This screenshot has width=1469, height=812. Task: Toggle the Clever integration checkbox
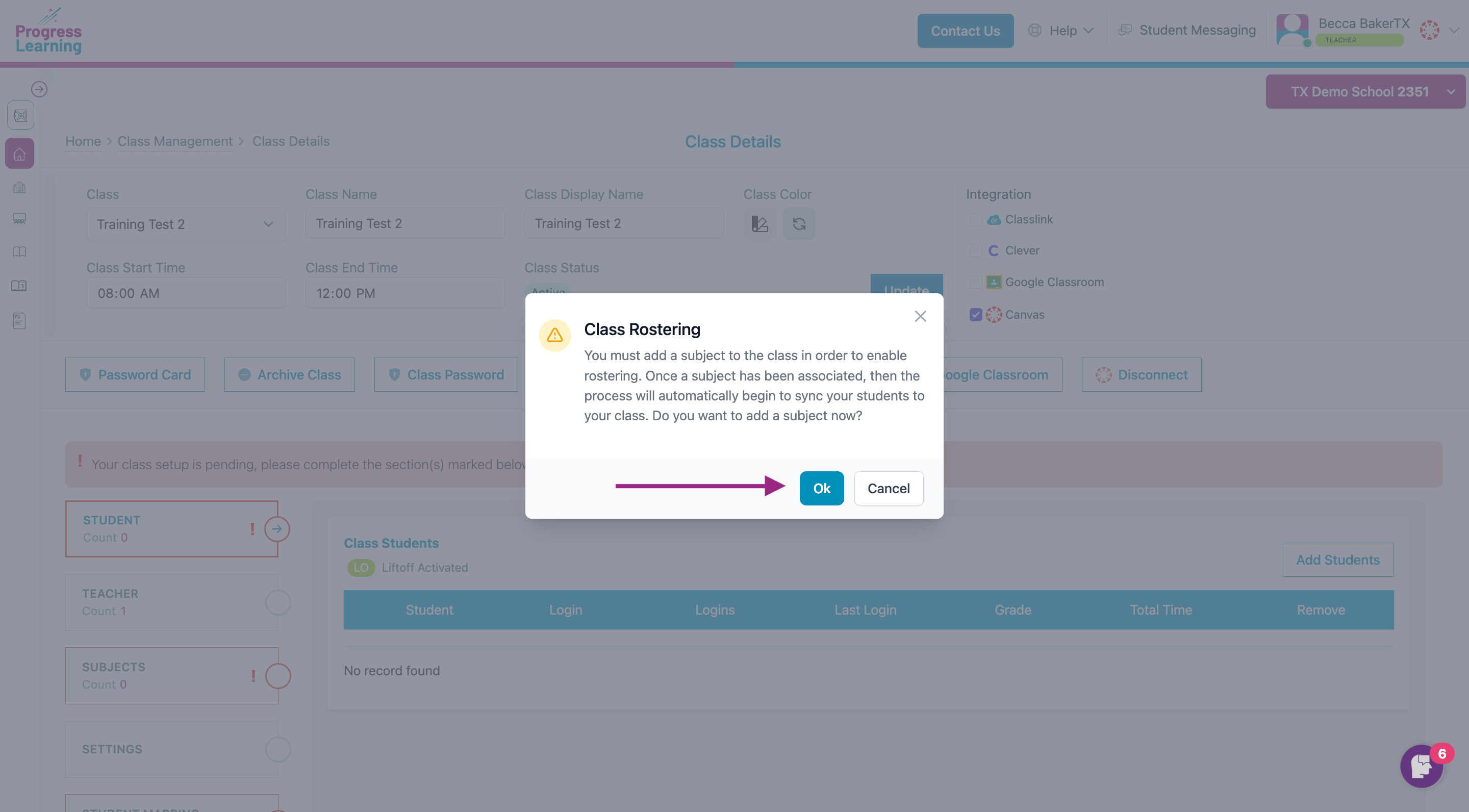(976, 250)
